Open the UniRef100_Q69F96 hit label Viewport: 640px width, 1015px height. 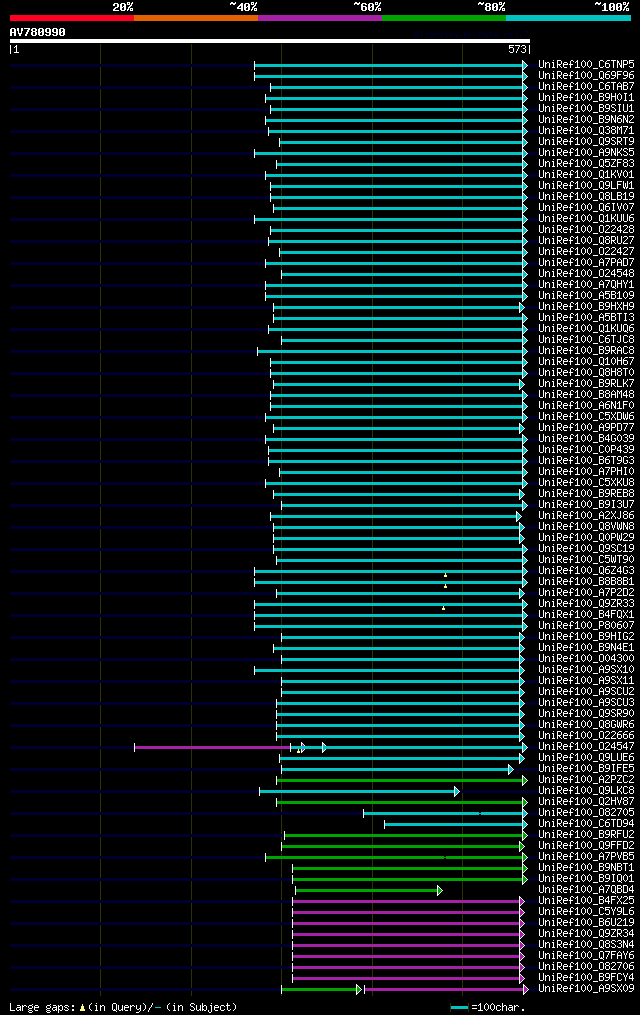pyautogui.click(x=586, y=76)
